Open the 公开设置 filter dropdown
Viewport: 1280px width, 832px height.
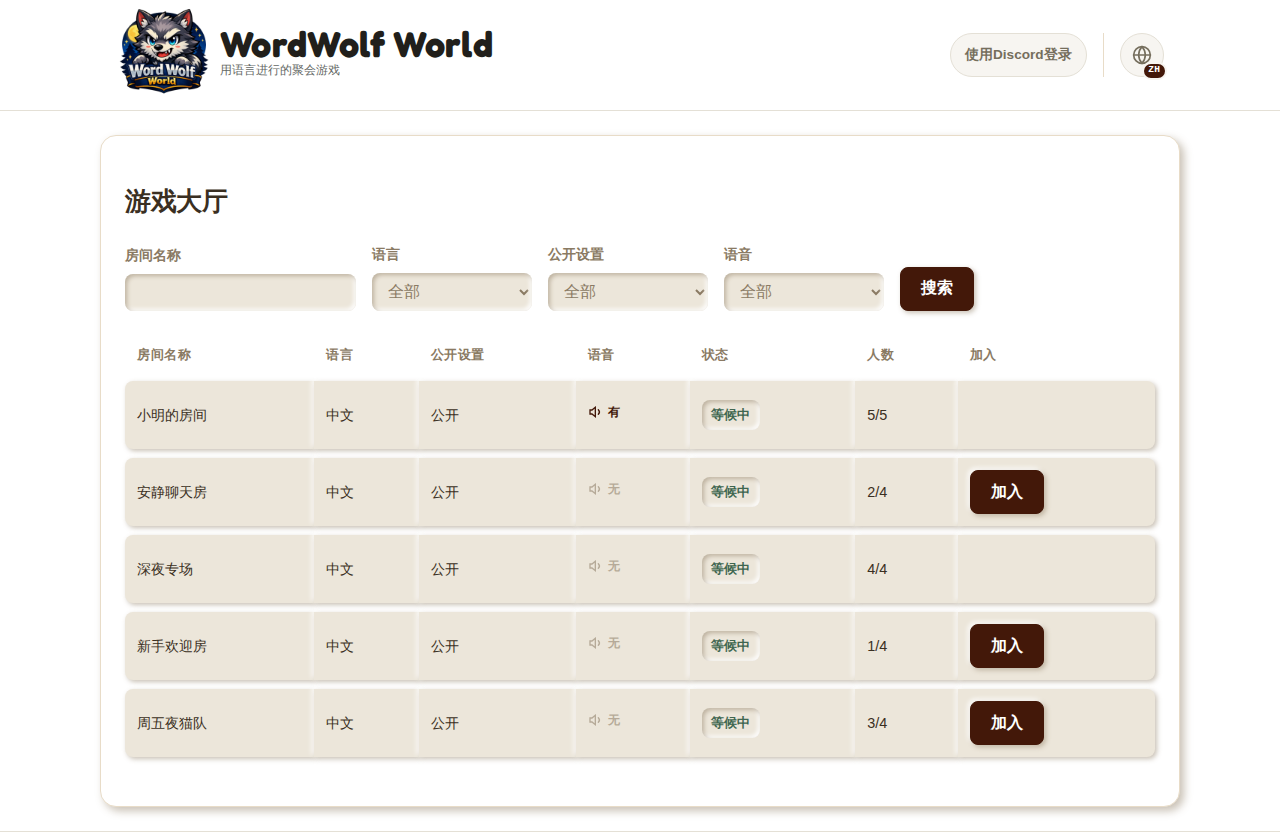point(628,292)
